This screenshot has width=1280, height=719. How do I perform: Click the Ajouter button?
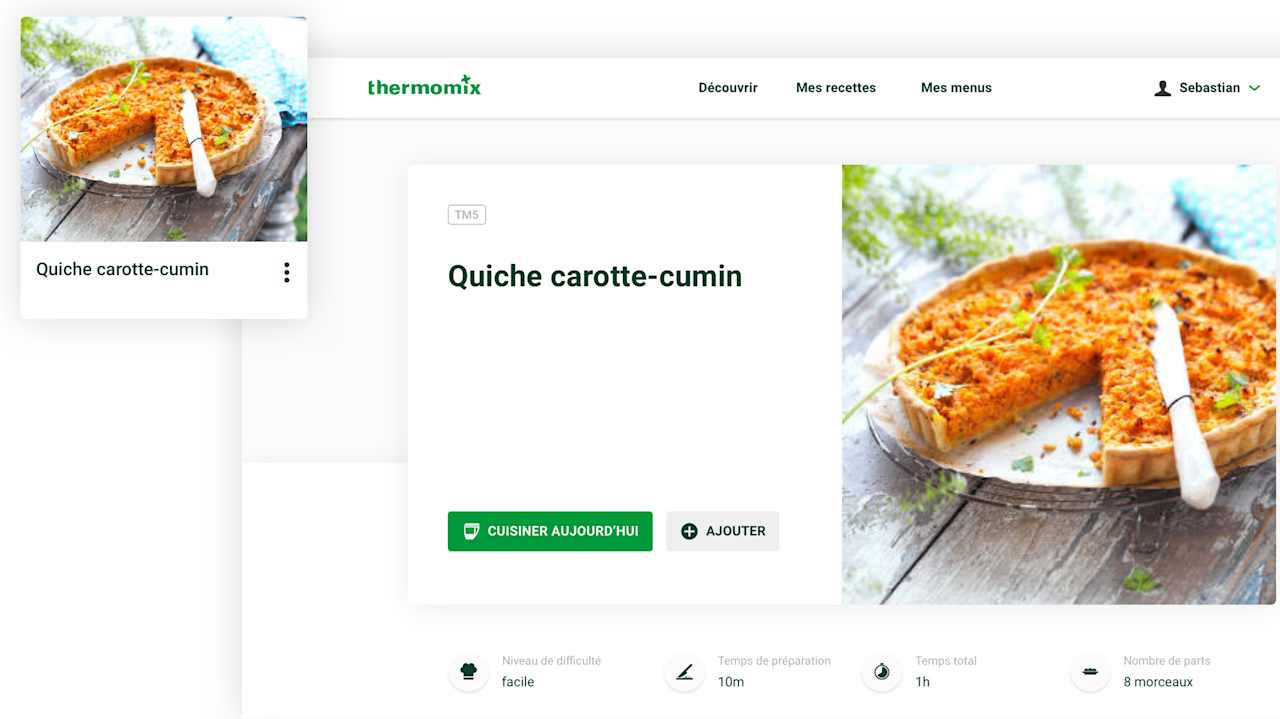coord(723,531)
